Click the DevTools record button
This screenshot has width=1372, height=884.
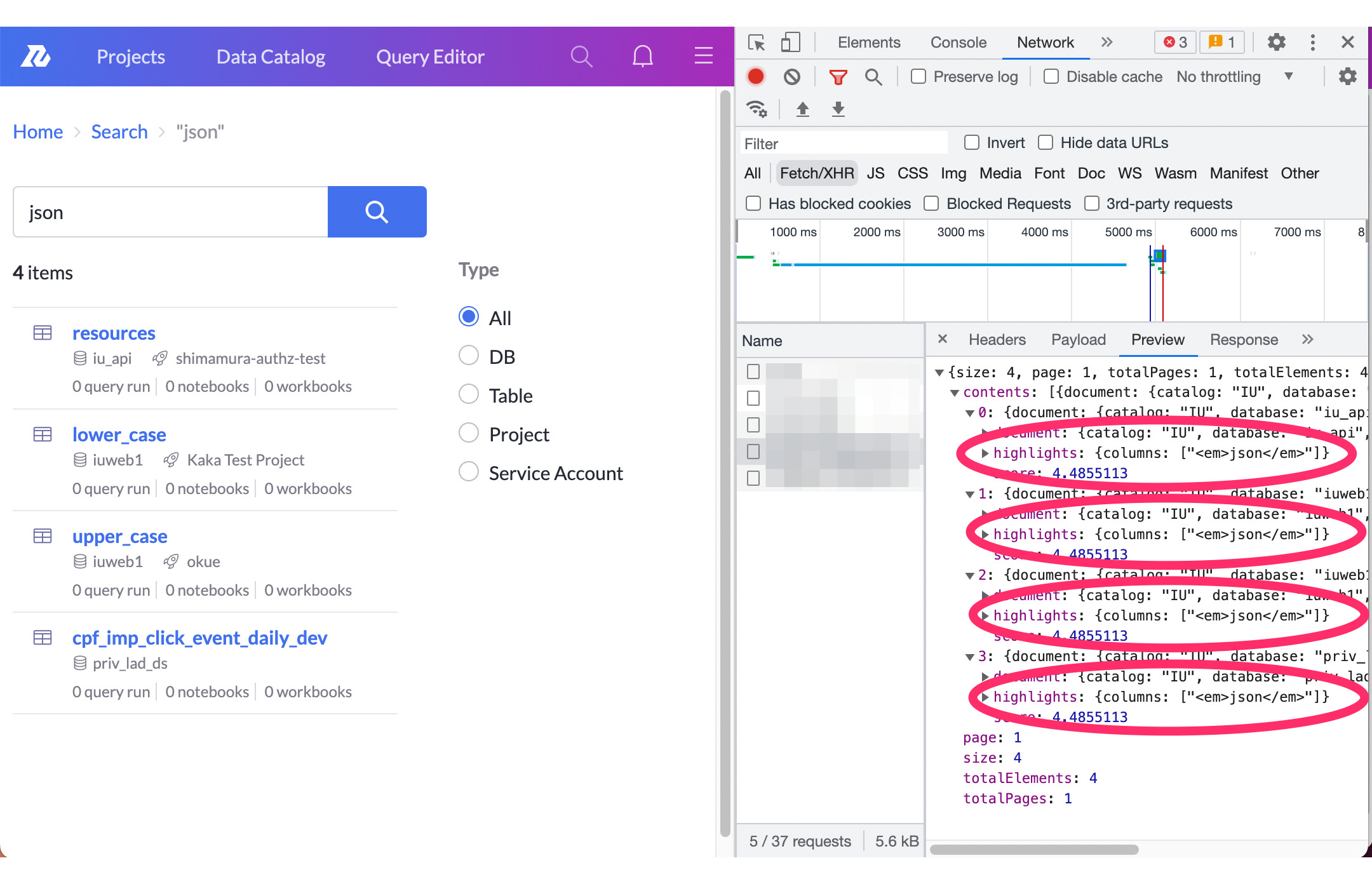(755, 77)
